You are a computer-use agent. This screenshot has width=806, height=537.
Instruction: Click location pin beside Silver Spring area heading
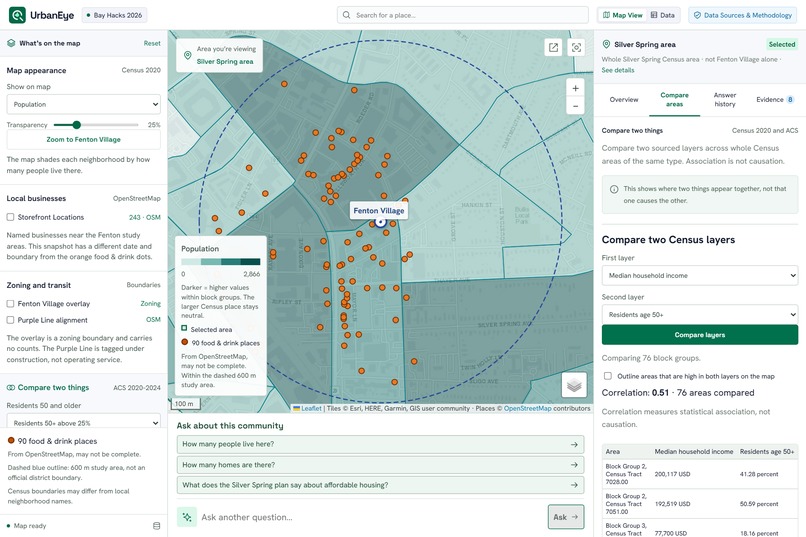[606, 44]
